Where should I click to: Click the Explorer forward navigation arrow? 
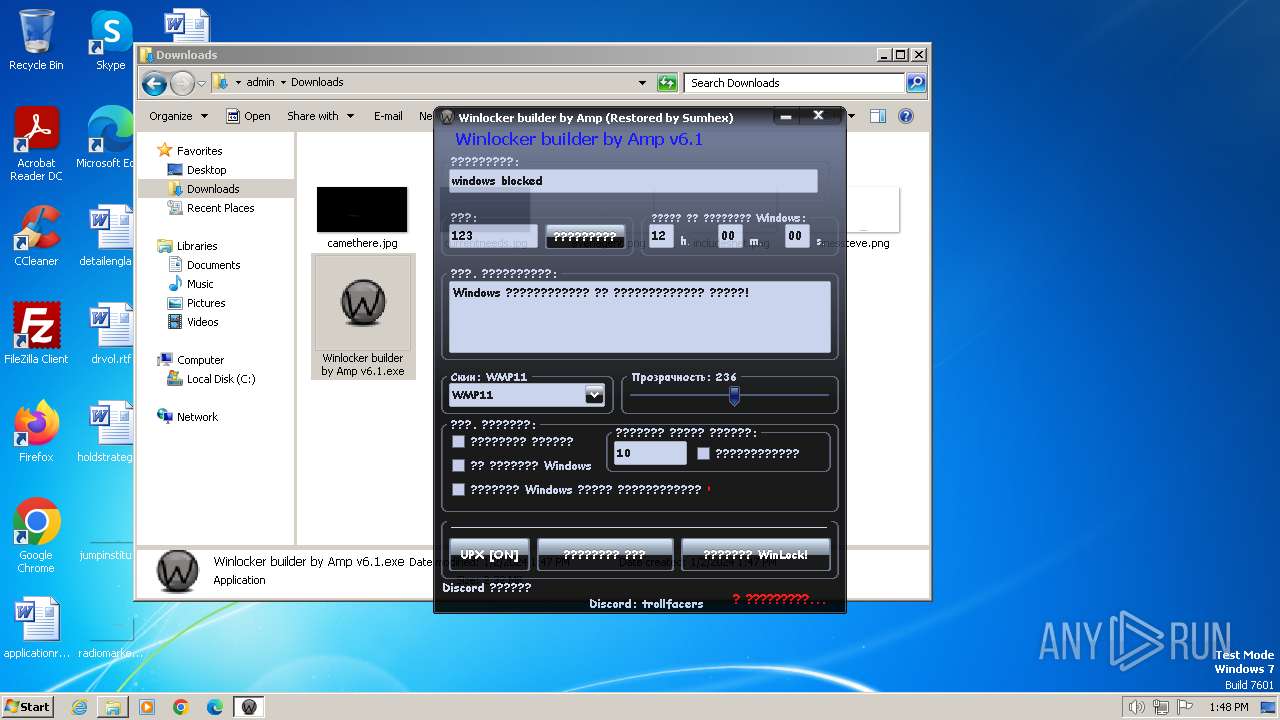point(182,83)
